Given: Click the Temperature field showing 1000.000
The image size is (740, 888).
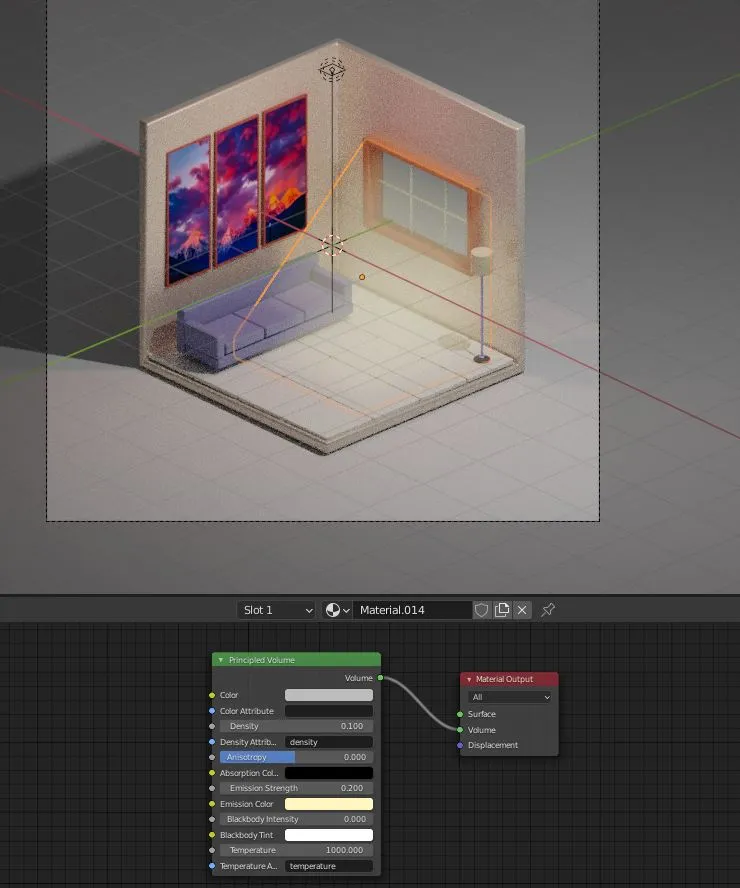Looking at the screenshot, I should coord(296,851).
